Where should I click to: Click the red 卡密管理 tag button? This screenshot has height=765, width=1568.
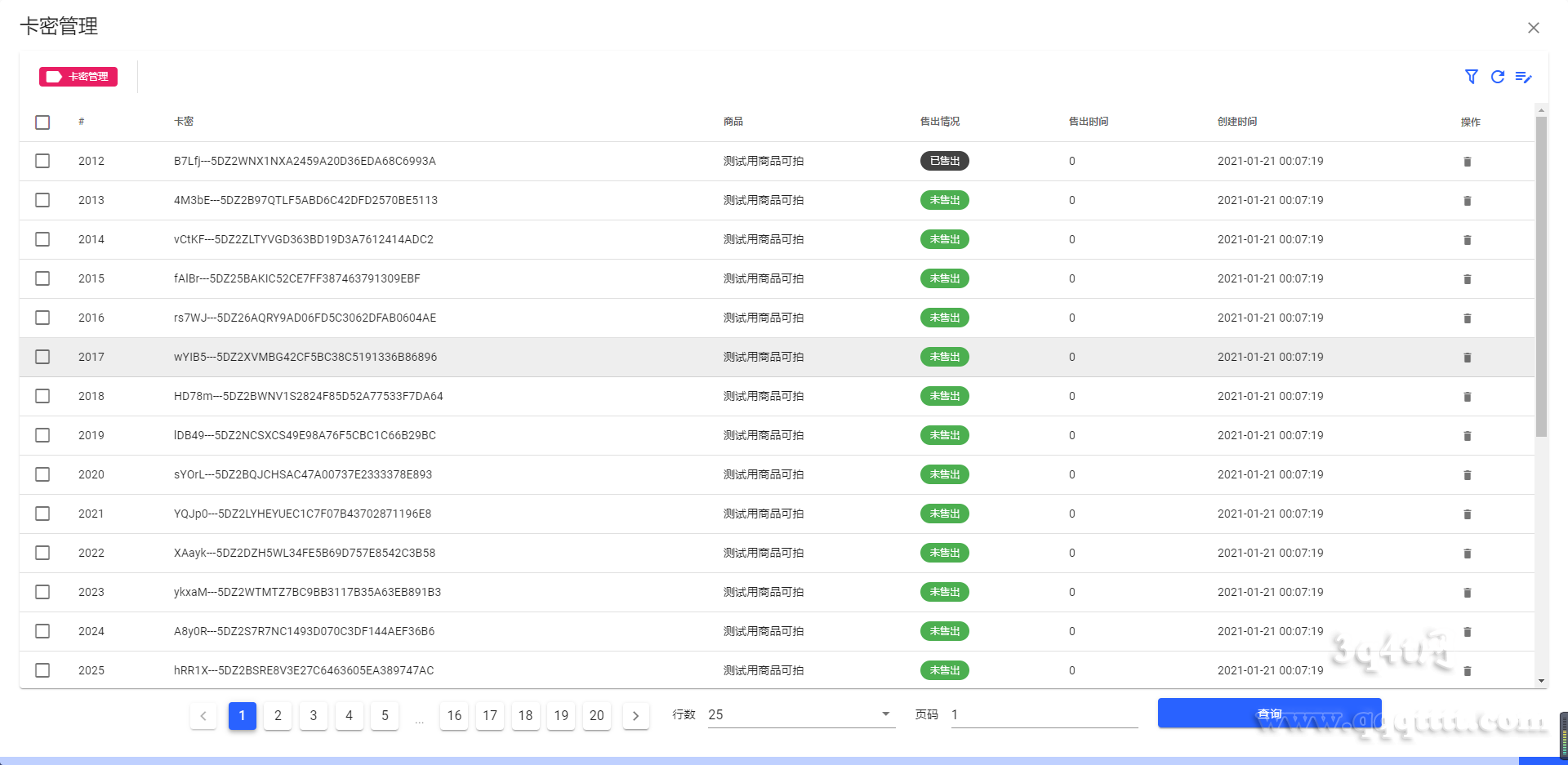tap(78, 77)
